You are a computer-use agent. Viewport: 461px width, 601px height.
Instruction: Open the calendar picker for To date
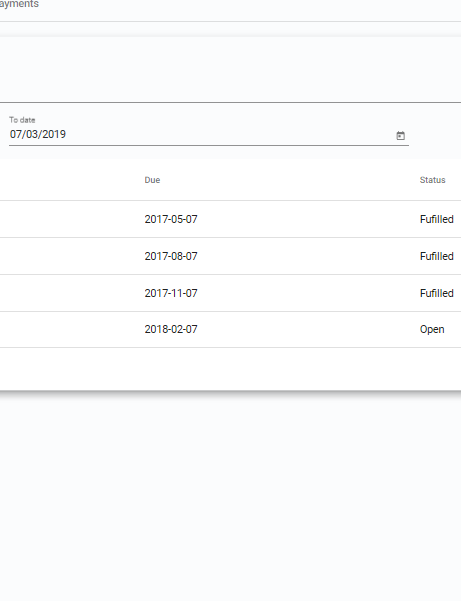tap(400, 136)
